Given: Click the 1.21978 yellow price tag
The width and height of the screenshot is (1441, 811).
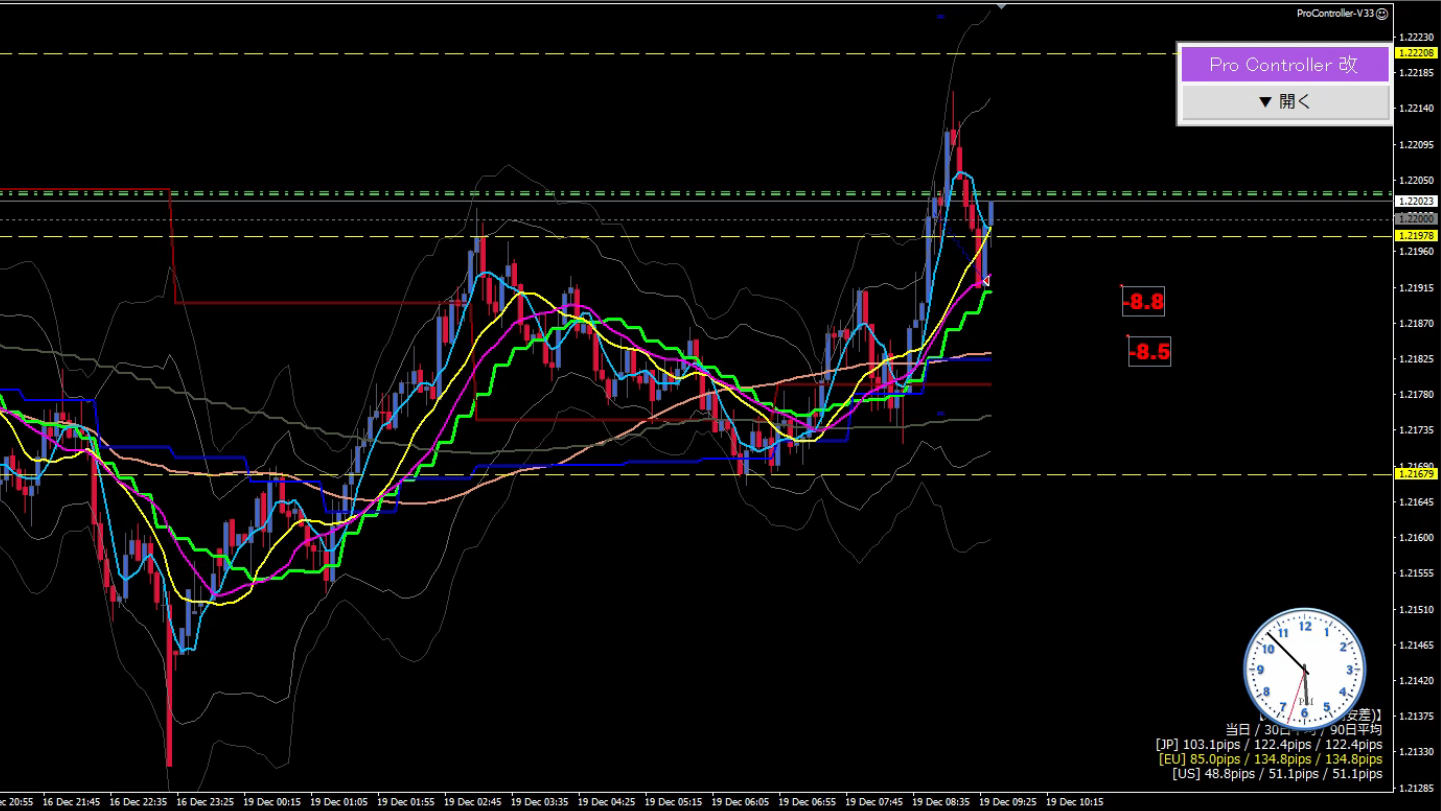Looking at the screenshot, I should [x=1415, y=236].
